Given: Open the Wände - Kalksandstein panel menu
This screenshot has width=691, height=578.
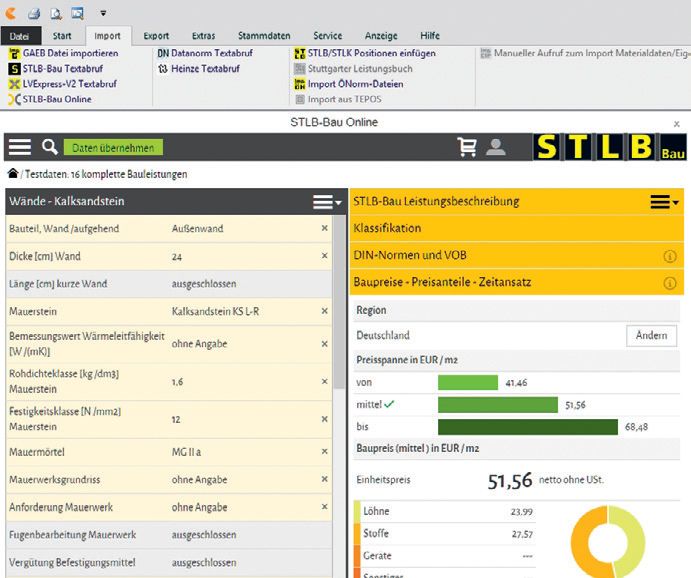Looking at the screenshot, I should pyautogui.click(x=327, y=202).
